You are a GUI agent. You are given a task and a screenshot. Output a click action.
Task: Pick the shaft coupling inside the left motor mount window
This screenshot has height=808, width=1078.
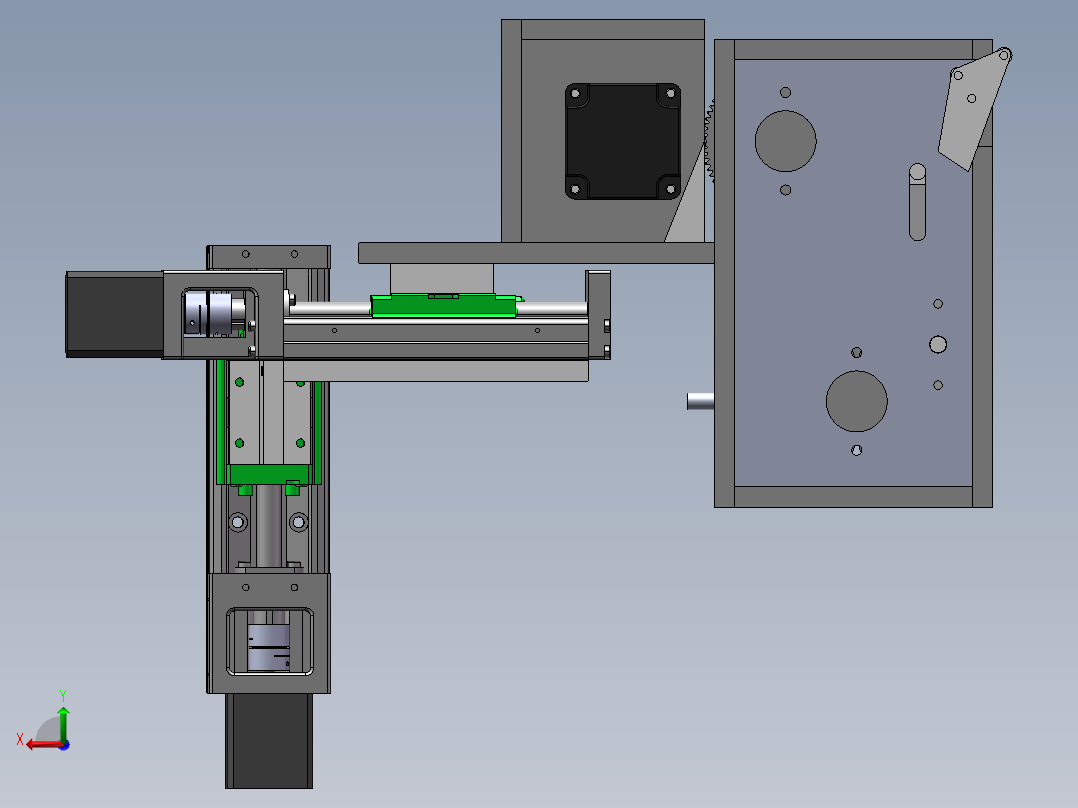coord(210,314)
